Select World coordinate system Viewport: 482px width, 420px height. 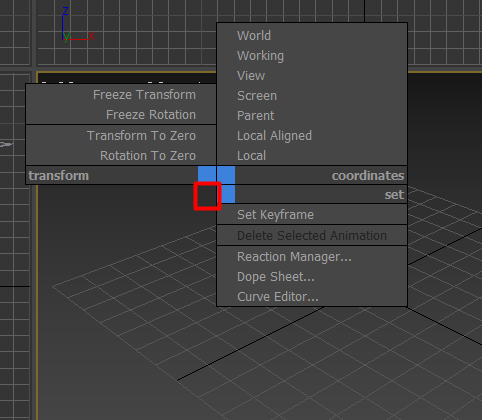(312, 36)
